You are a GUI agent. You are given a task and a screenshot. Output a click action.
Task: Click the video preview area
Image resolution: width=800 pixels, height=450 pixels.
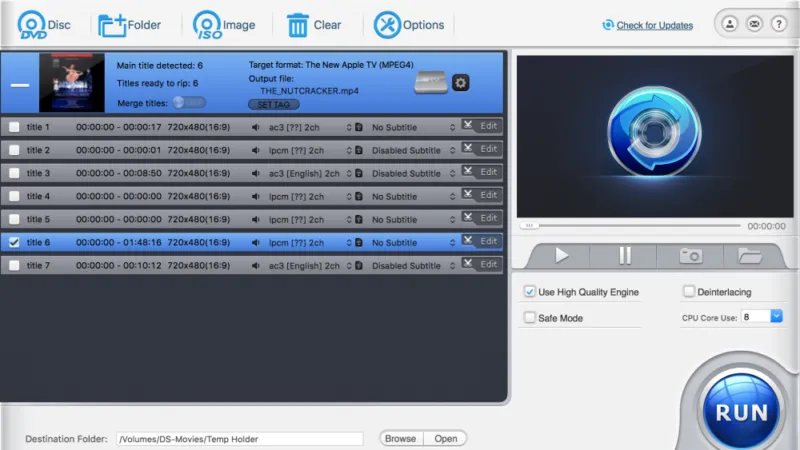[x=655, y=137]
